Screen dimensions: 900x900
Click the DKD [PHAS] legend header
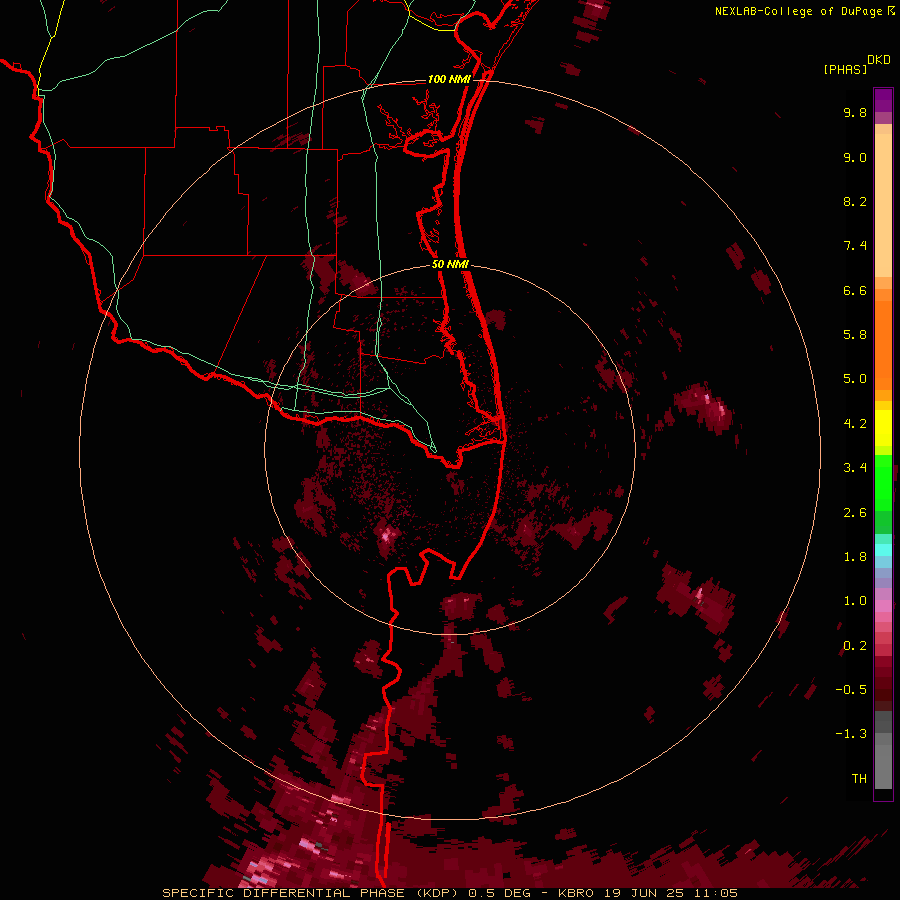pyautogui.click(x=857, y=64)
